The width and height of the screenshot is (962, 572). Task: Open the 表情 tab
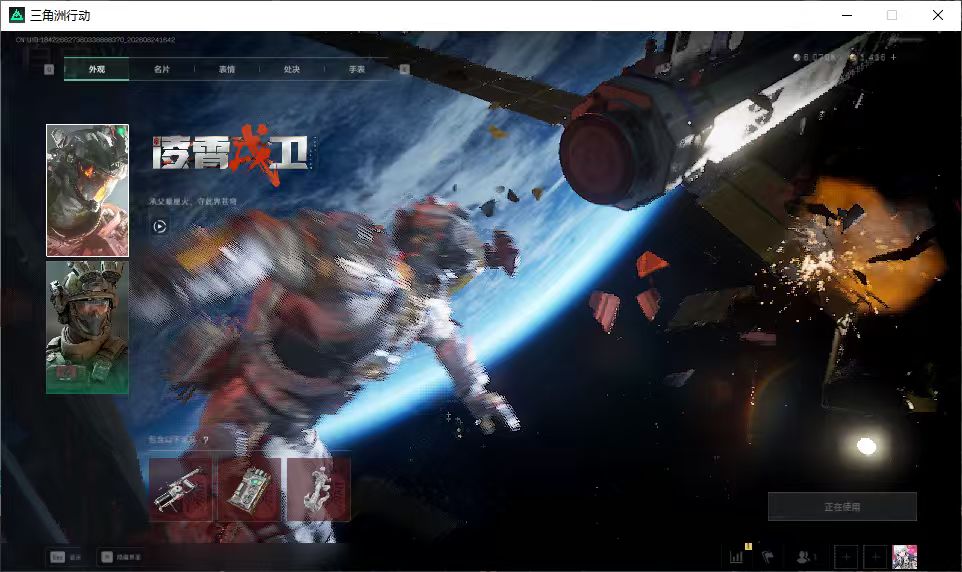226,69
